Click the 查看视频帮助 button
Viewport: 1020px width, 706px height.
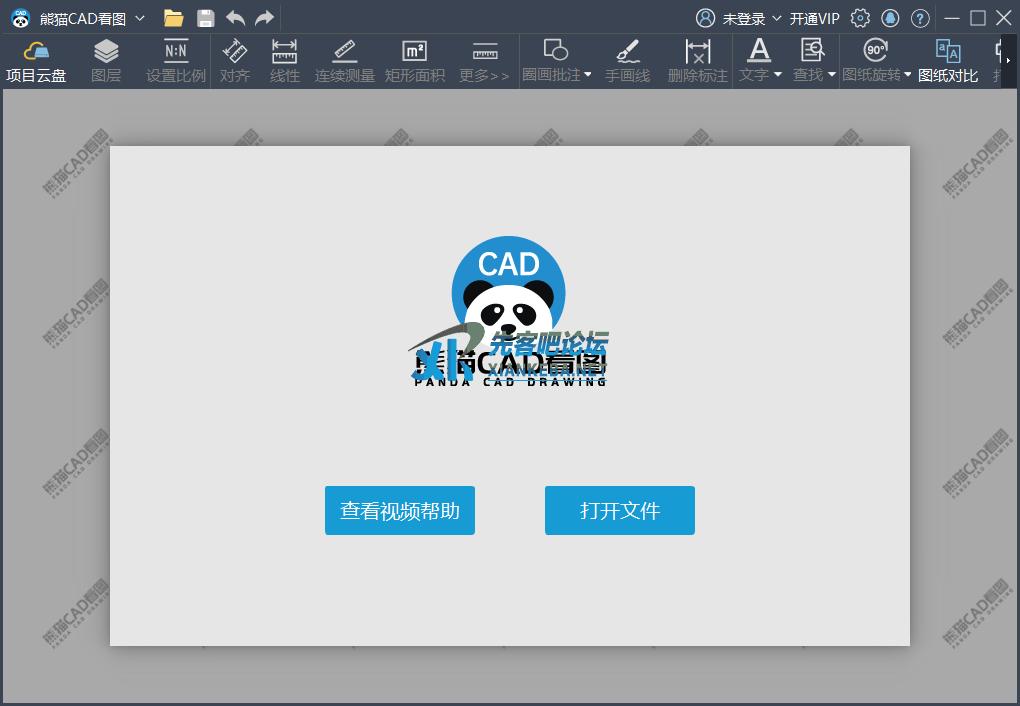coord(399,511)
